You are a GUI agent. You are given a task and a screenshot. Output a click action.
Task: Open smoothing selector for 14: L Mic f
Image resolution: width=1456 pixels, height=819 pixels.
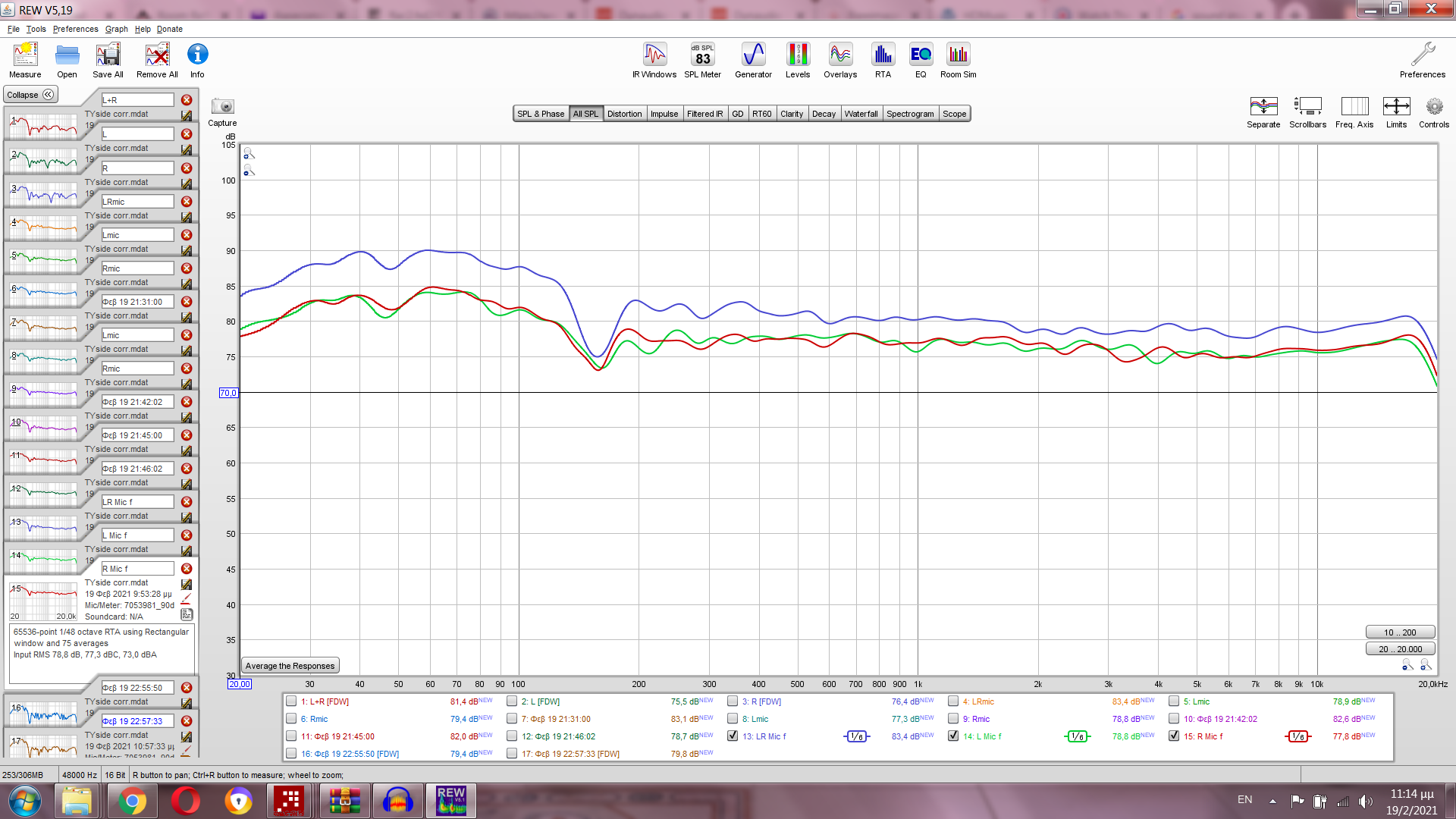click(1077, 736)
